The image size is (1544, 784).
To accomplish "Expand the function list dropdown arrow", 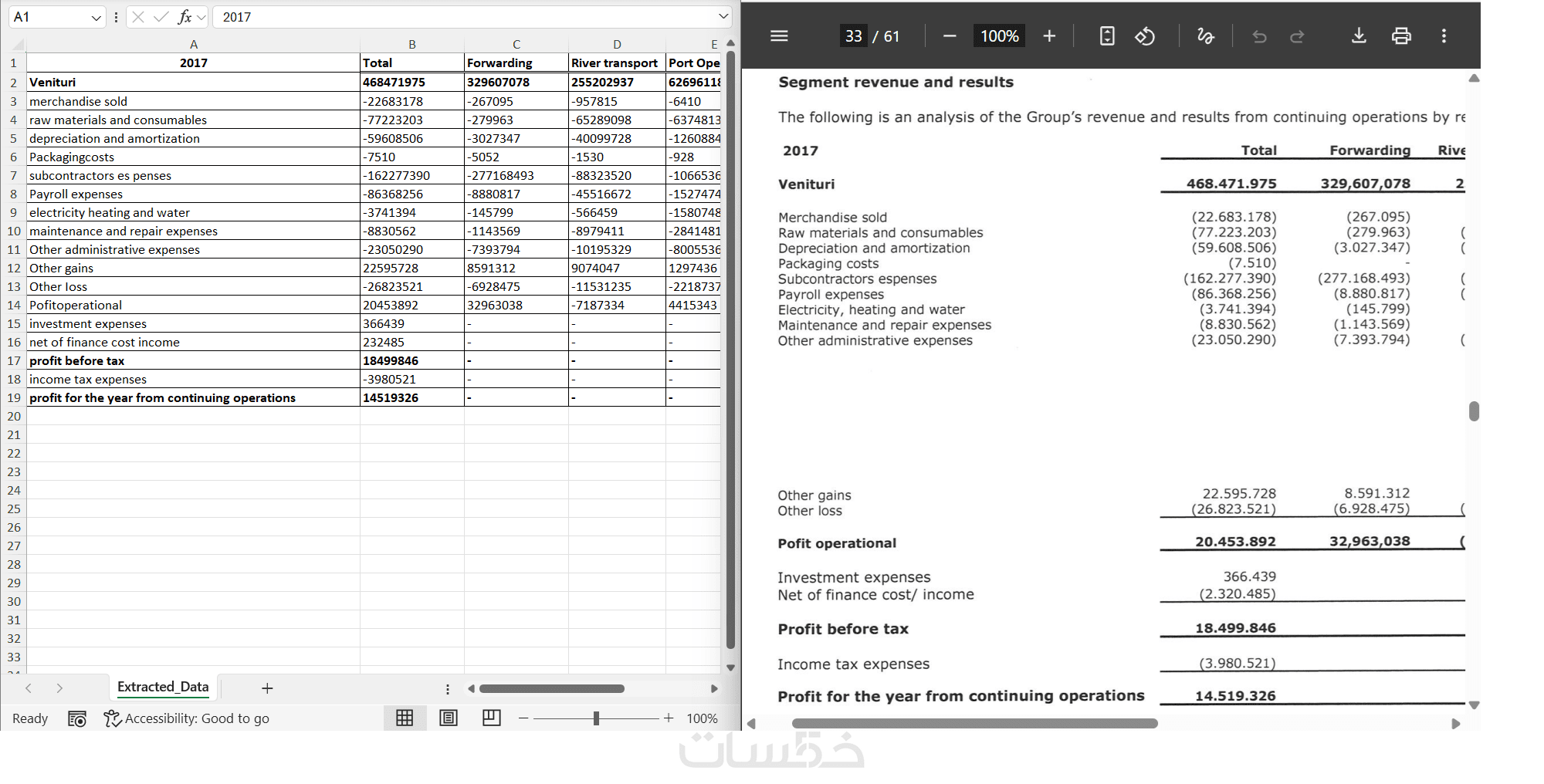I will pyautogui.click(x=201, y=17).
